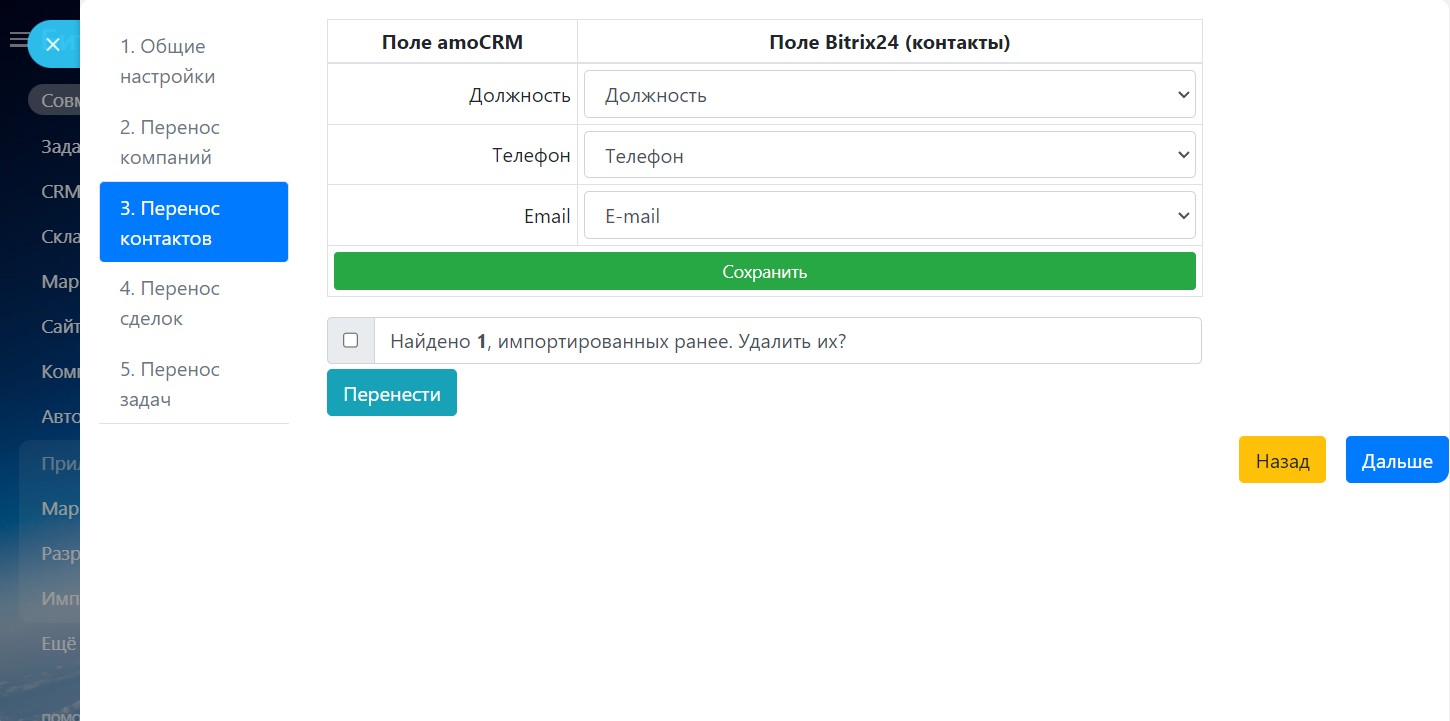This screenshot has height=721, width=1450.
Task: Open the hamburger menu icon at top left
Action: (18, 40)
